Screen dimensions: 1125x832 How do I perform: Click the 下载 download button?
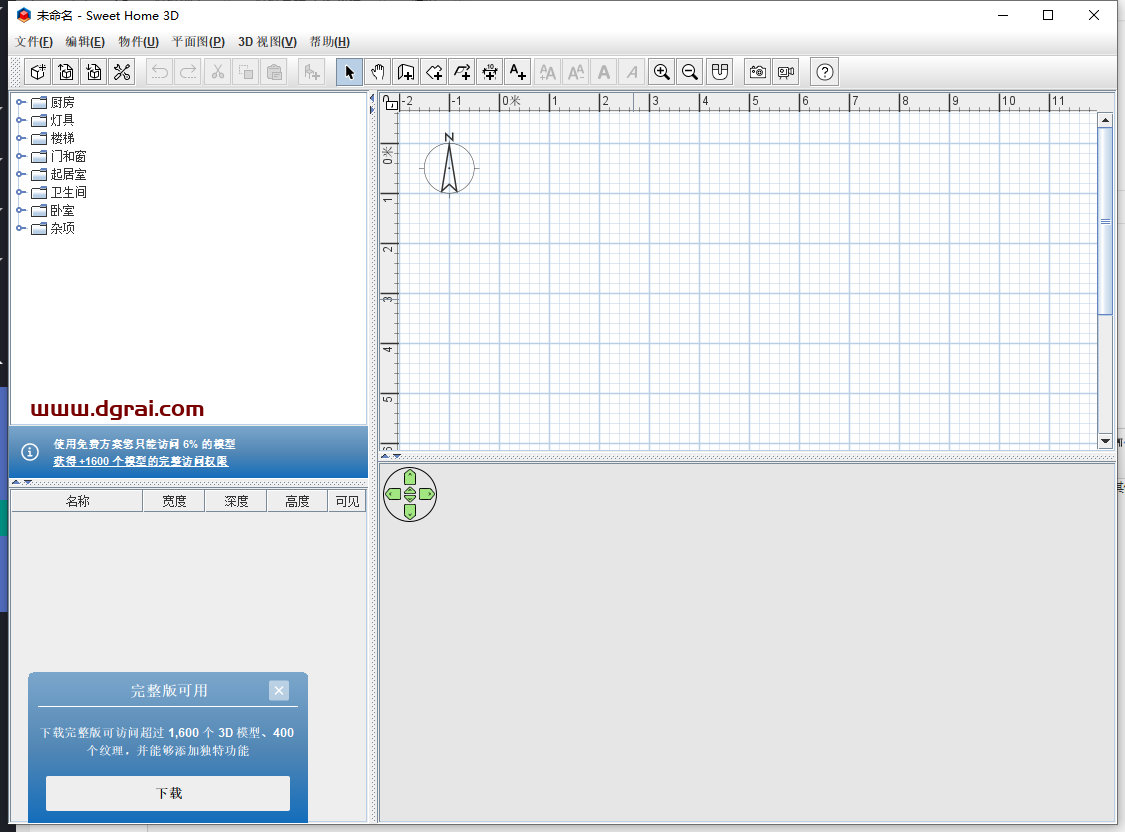click(x=168, y=793)
